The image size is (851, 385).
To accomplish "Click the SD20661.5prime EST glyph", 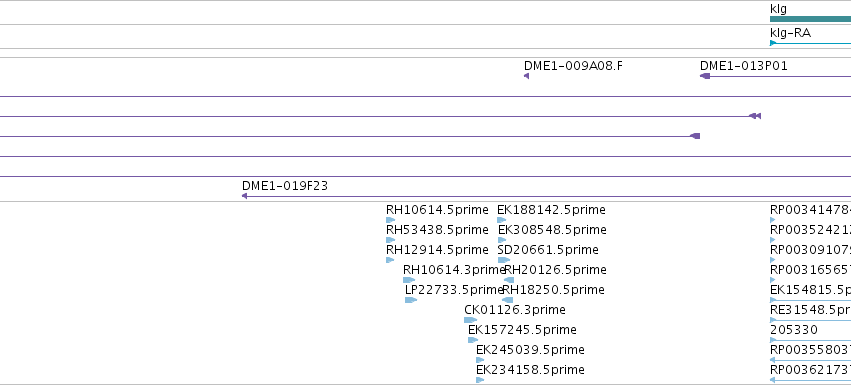I will coord(504,260).
